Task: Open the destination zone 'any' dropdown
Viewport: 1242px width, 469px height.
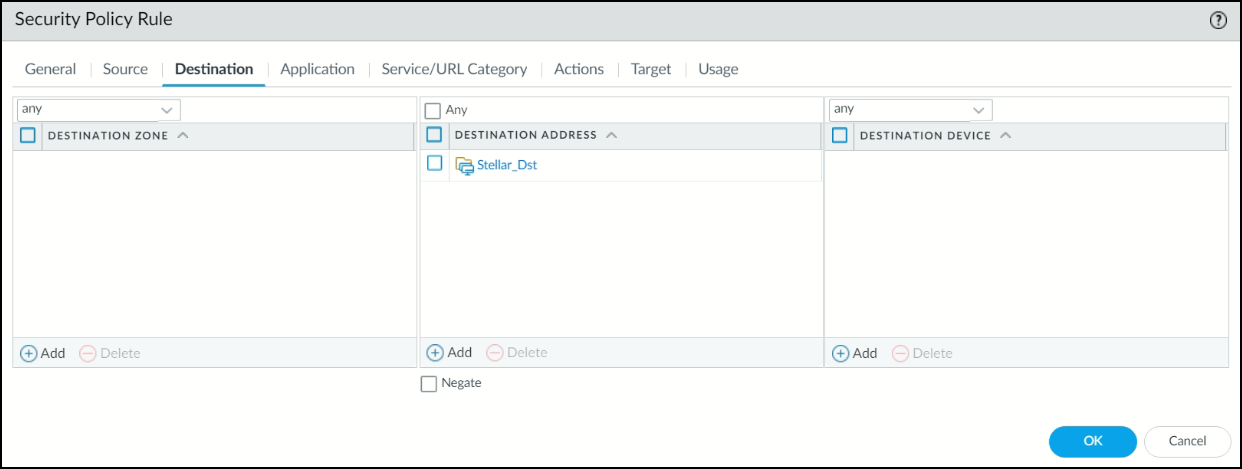Action: [166, 109]
